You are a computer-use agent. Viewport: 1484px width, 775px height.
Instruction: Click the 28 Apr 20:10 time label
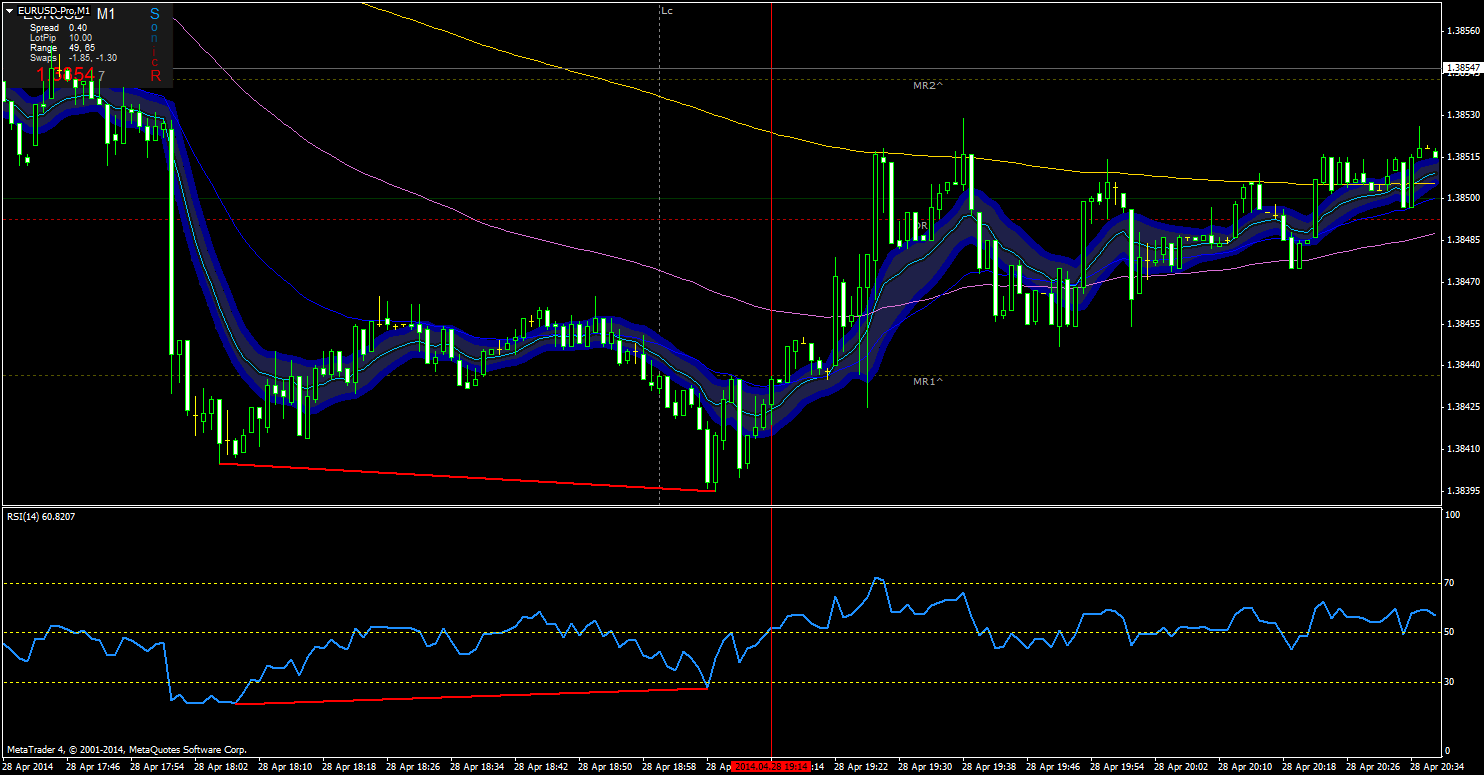(1244, 767)
